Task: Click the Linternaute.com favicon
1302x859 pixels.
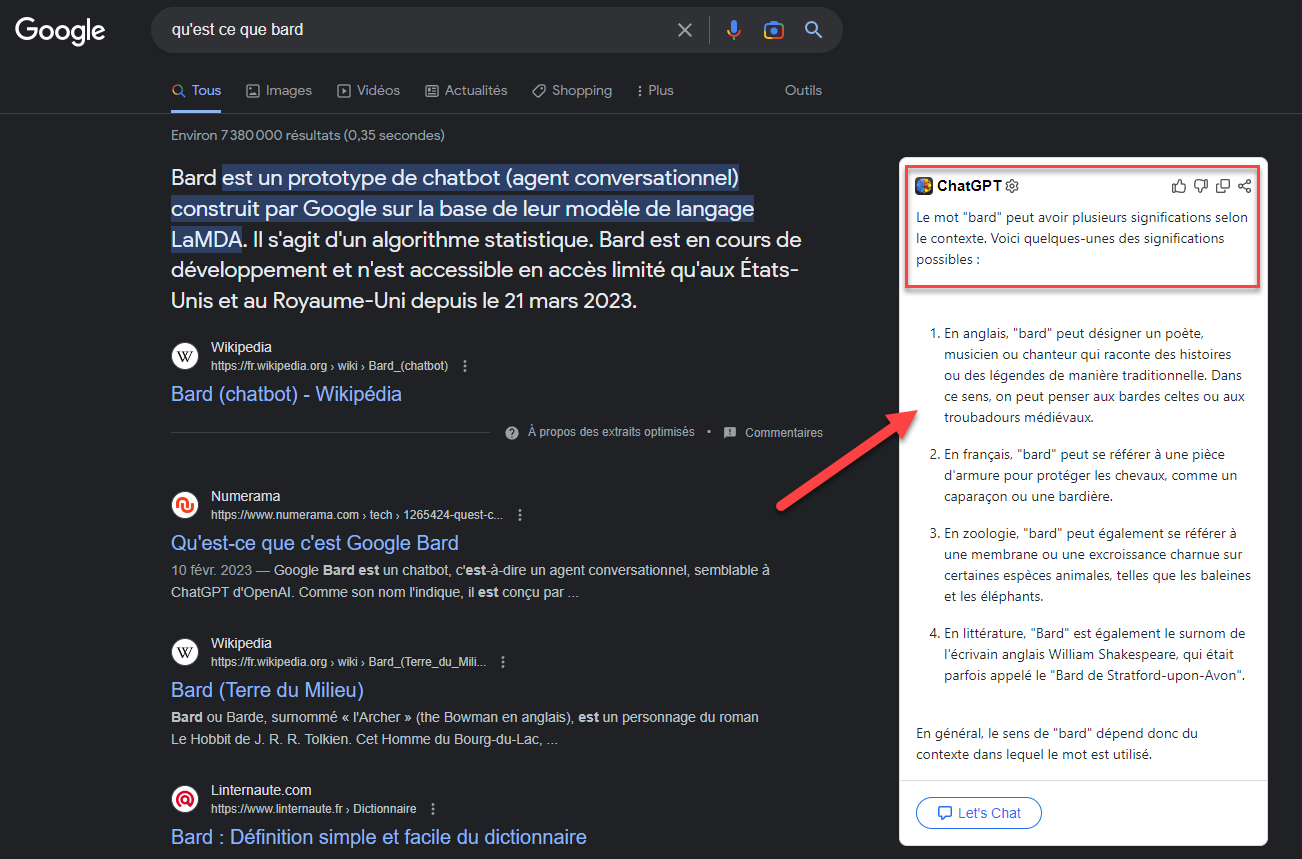Action: pos(185,799)
